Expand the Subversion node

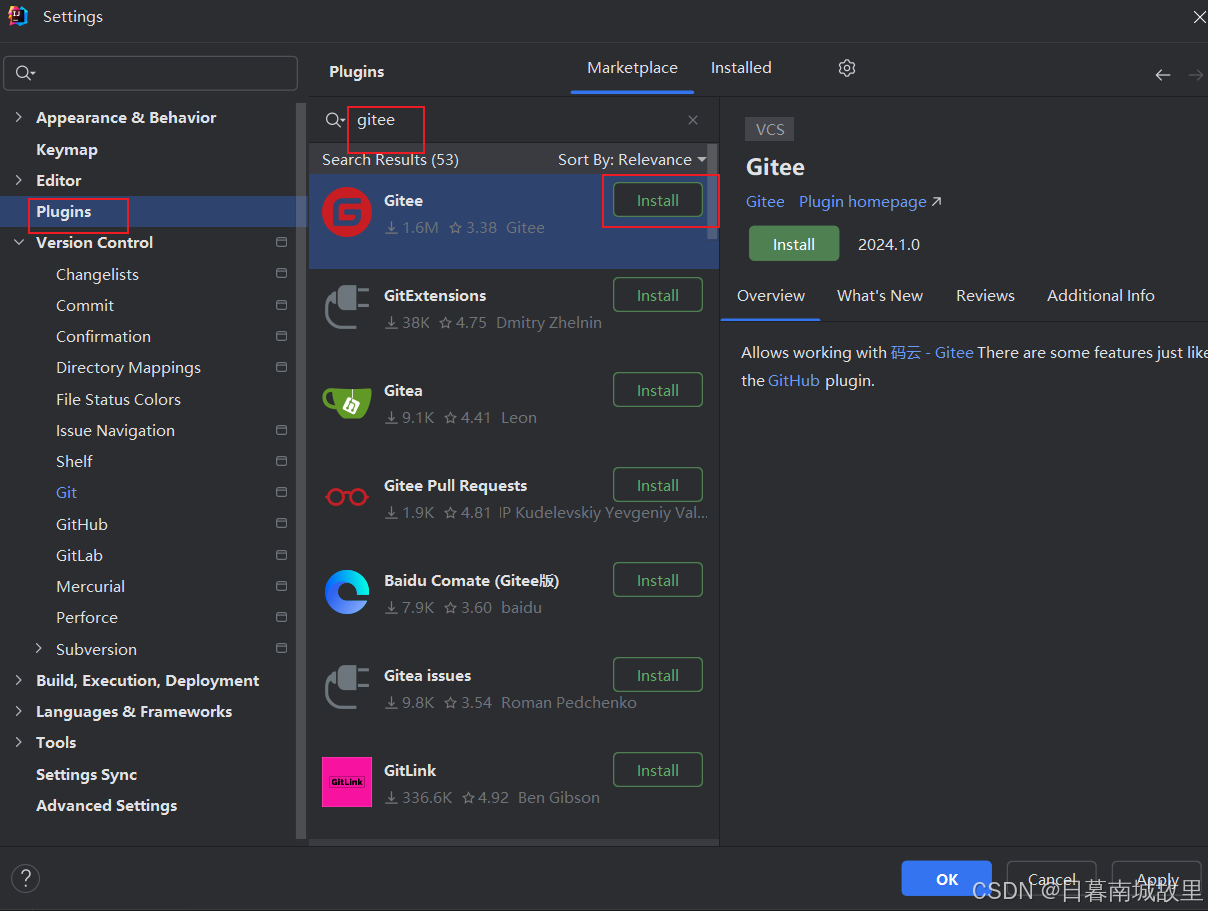[x=39, y=649]
